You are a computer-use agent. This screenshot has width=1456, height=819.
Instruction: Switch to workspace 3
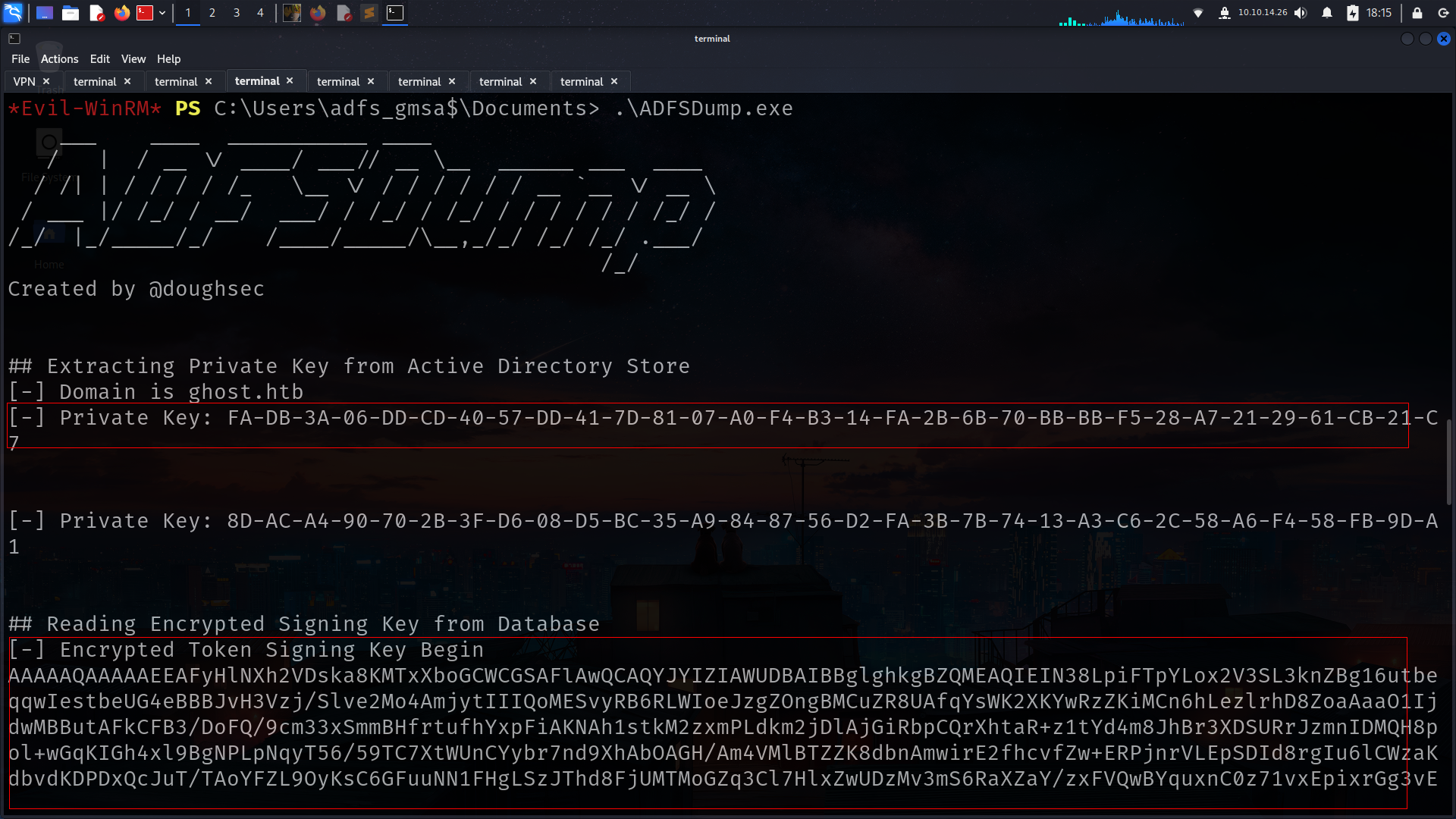click(237, 13)
